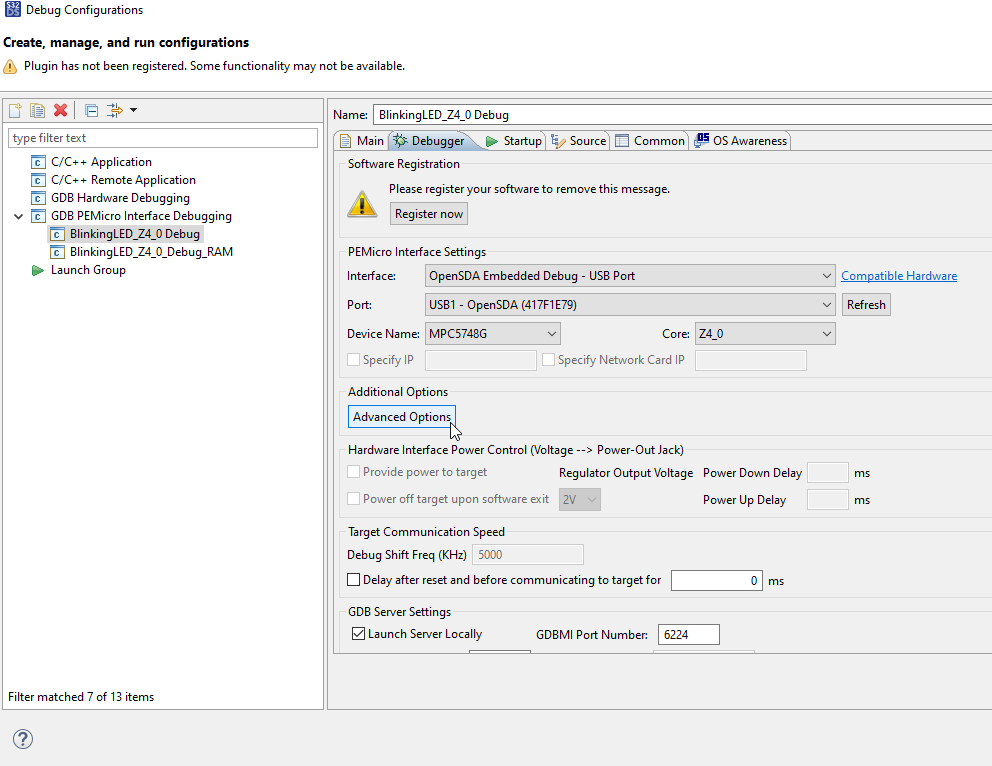
Task: Switch to the Startup tab
Action: (520, 140)
